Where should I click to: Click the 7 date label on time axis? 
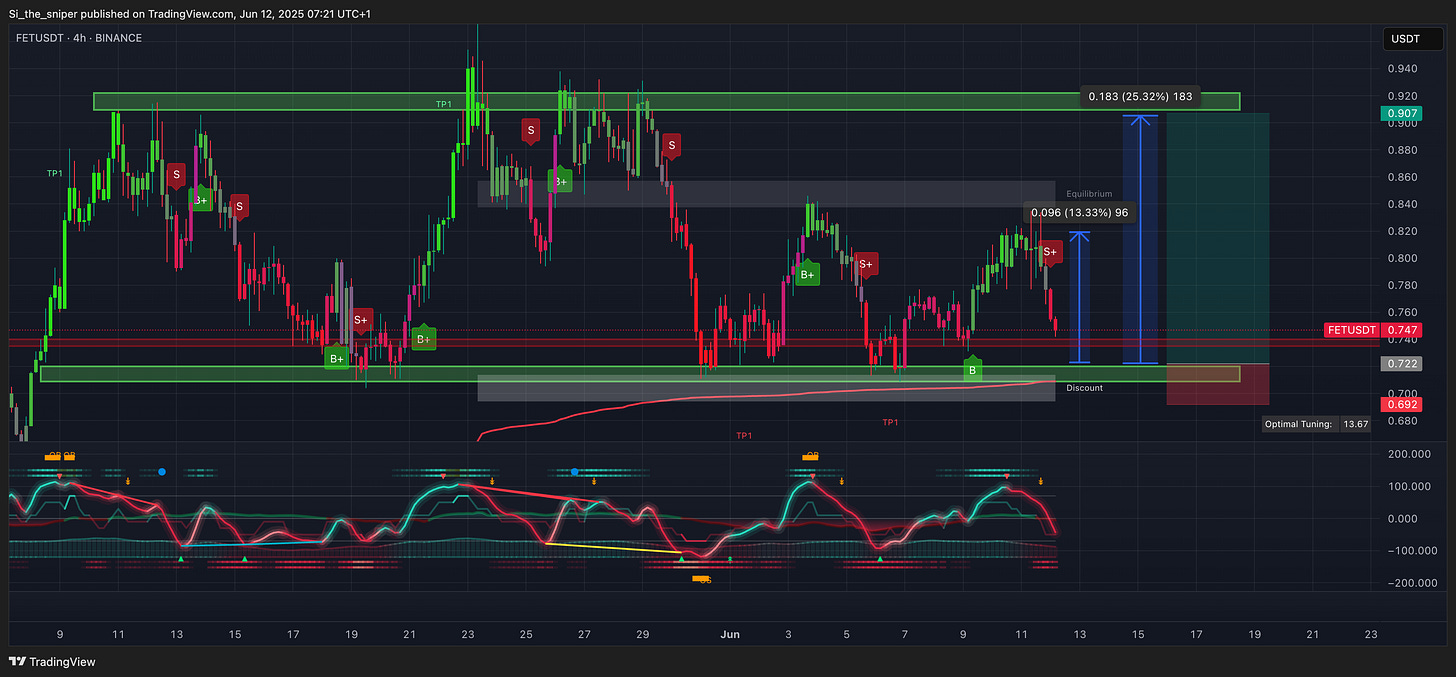click(905, 634)
